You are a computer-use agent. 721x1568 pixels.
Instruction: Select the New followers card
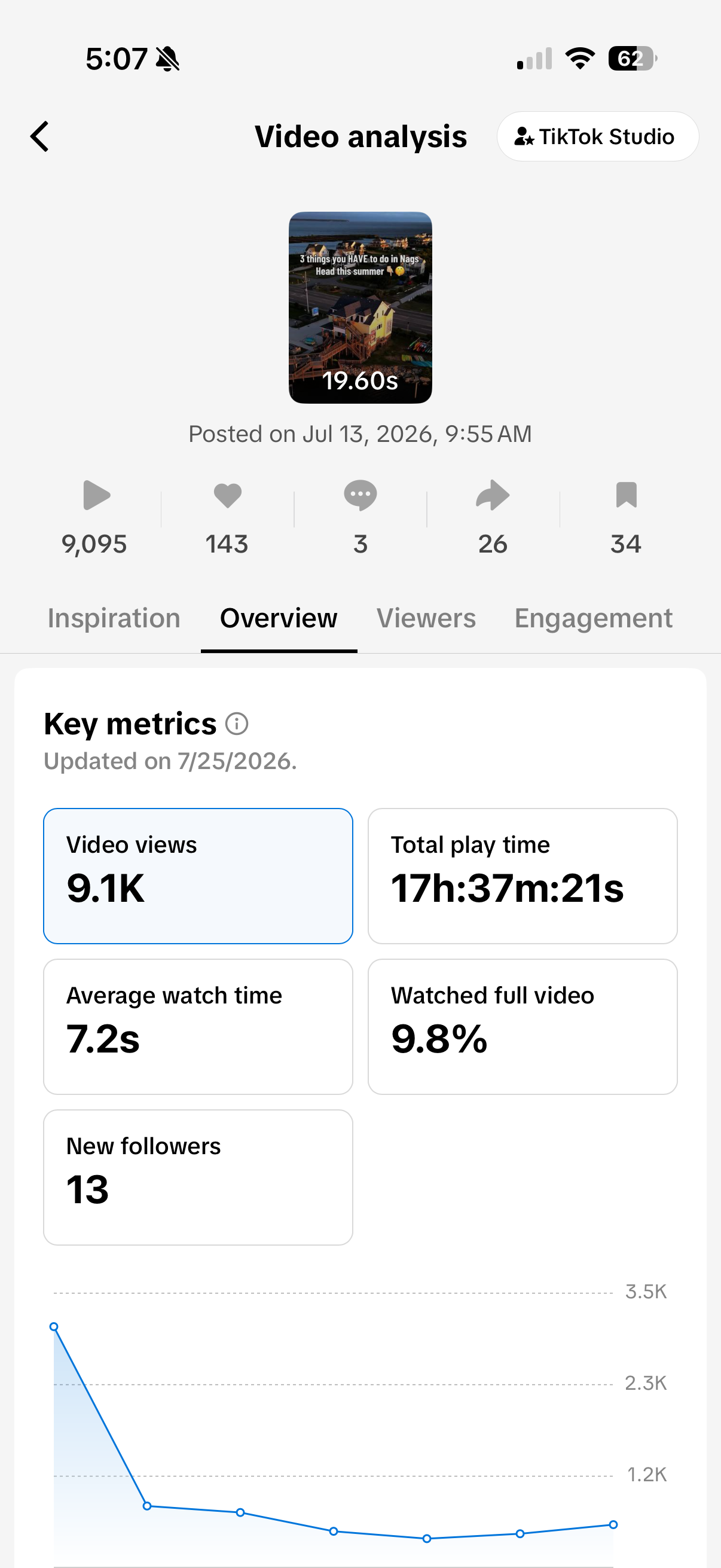click(198, 1177)
